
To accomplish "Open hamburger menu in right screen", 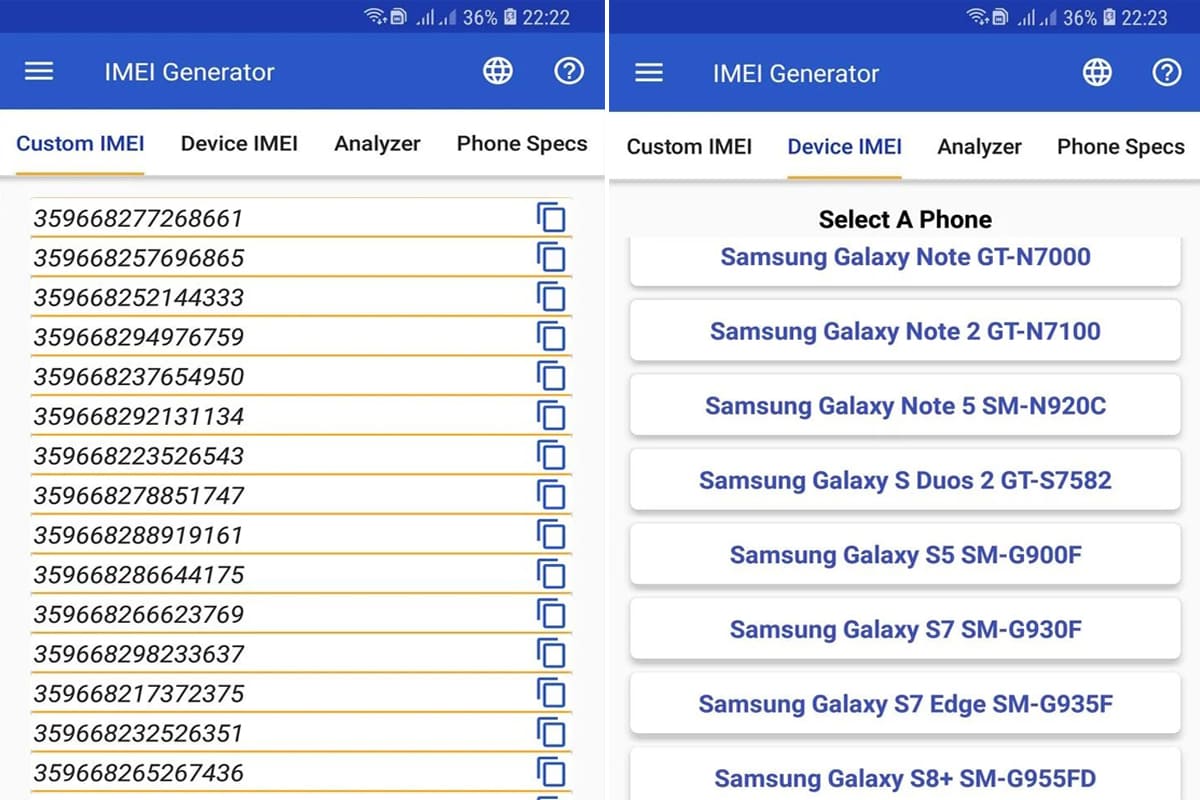I will pos(649,73).
